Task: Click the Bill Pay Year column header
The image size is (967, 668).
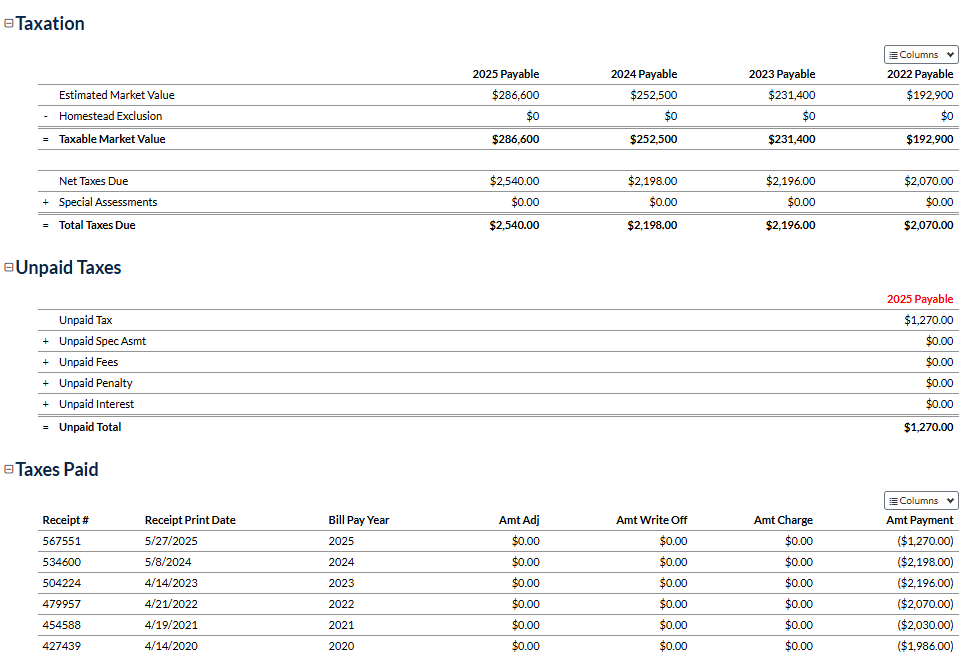Action: click(x=358, y=520)
